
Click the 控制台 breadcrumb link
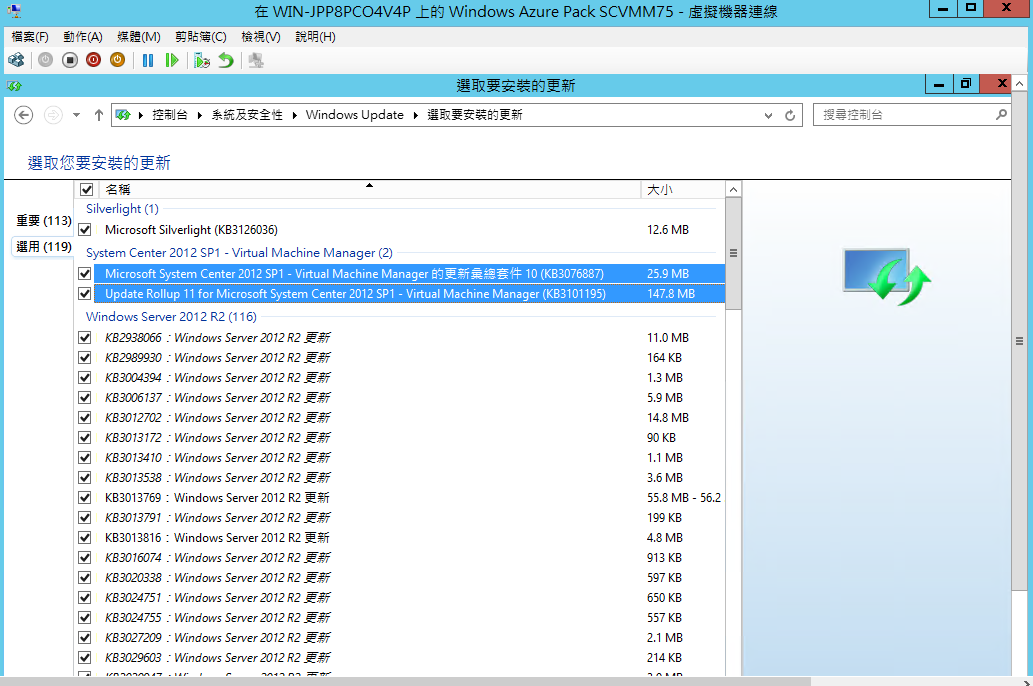(x=170, y=115)
